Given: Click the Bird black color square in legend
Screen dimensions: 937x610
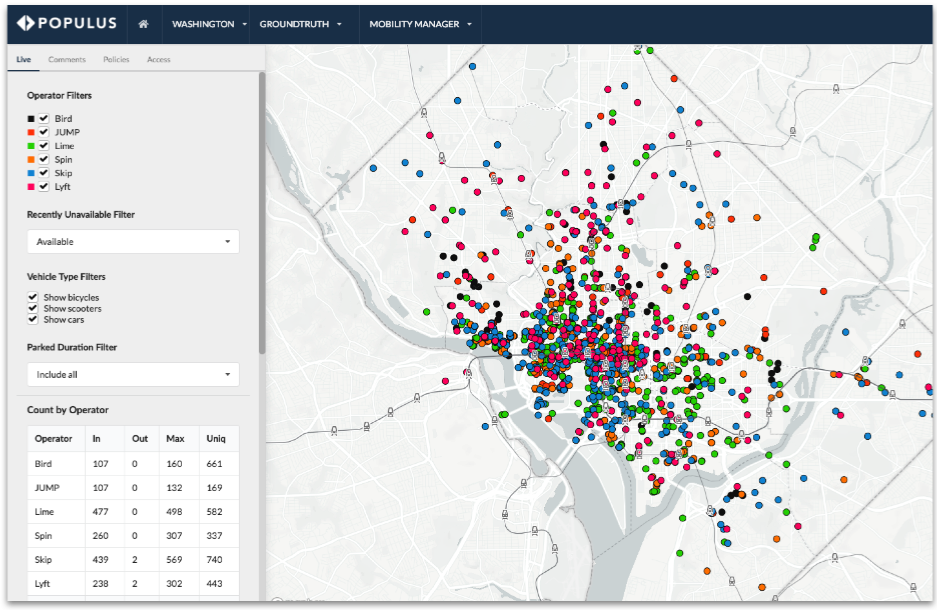Looking at the screenshot, I should coord(31,117).
